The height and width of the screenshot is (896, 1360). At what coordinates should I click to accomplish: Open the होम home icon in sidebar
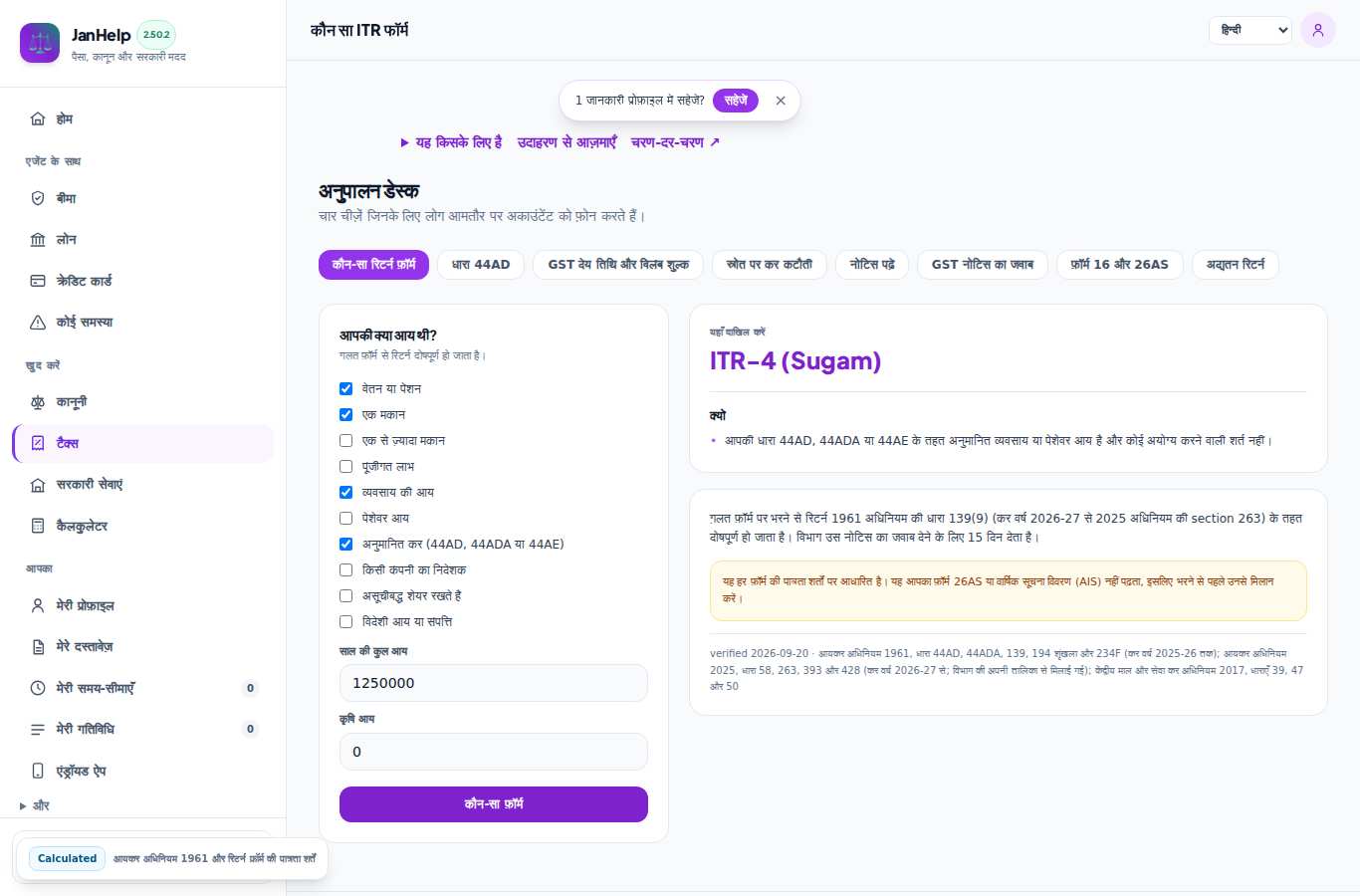38,118
